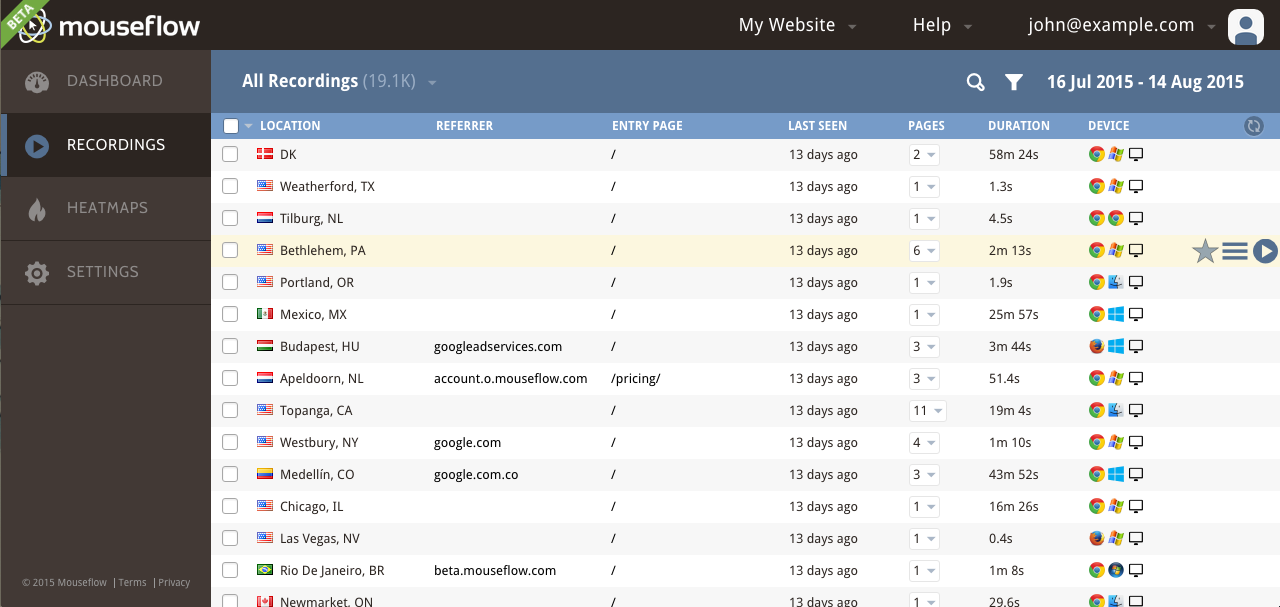Click the Heatmaps flame icon

[37, 209]
